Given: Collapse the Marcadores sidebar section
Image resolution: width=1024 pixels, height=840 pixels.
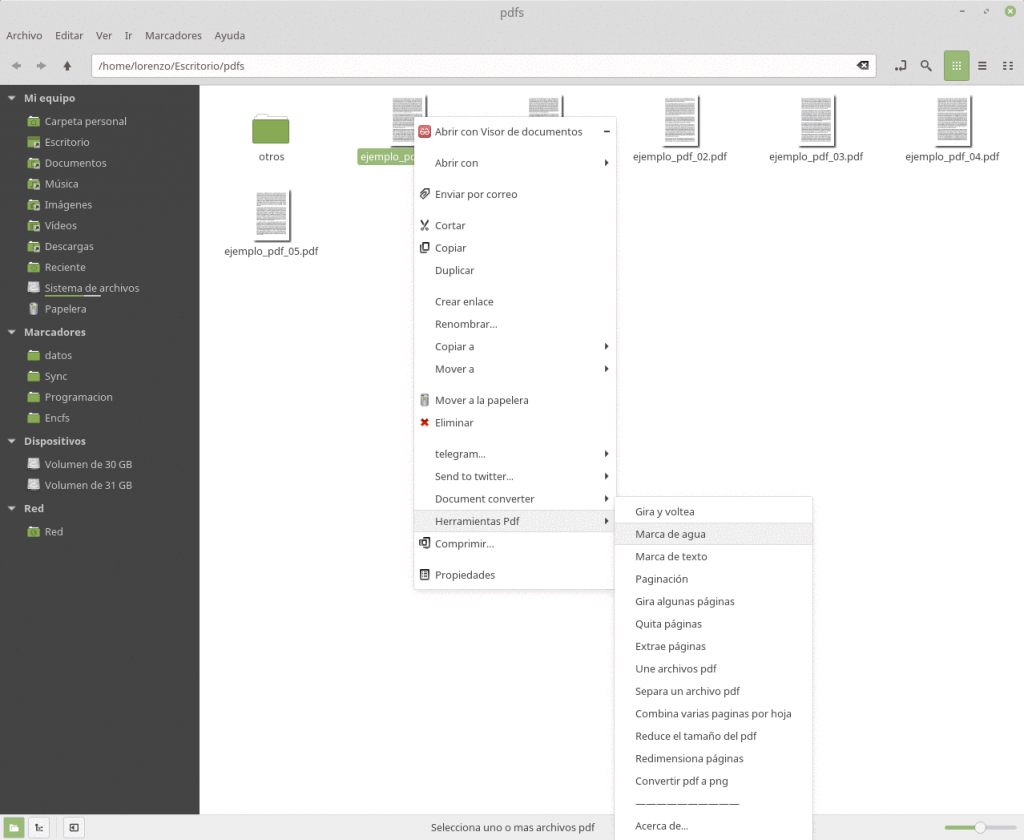Looking at the screenshot, I should click(10, 331).
